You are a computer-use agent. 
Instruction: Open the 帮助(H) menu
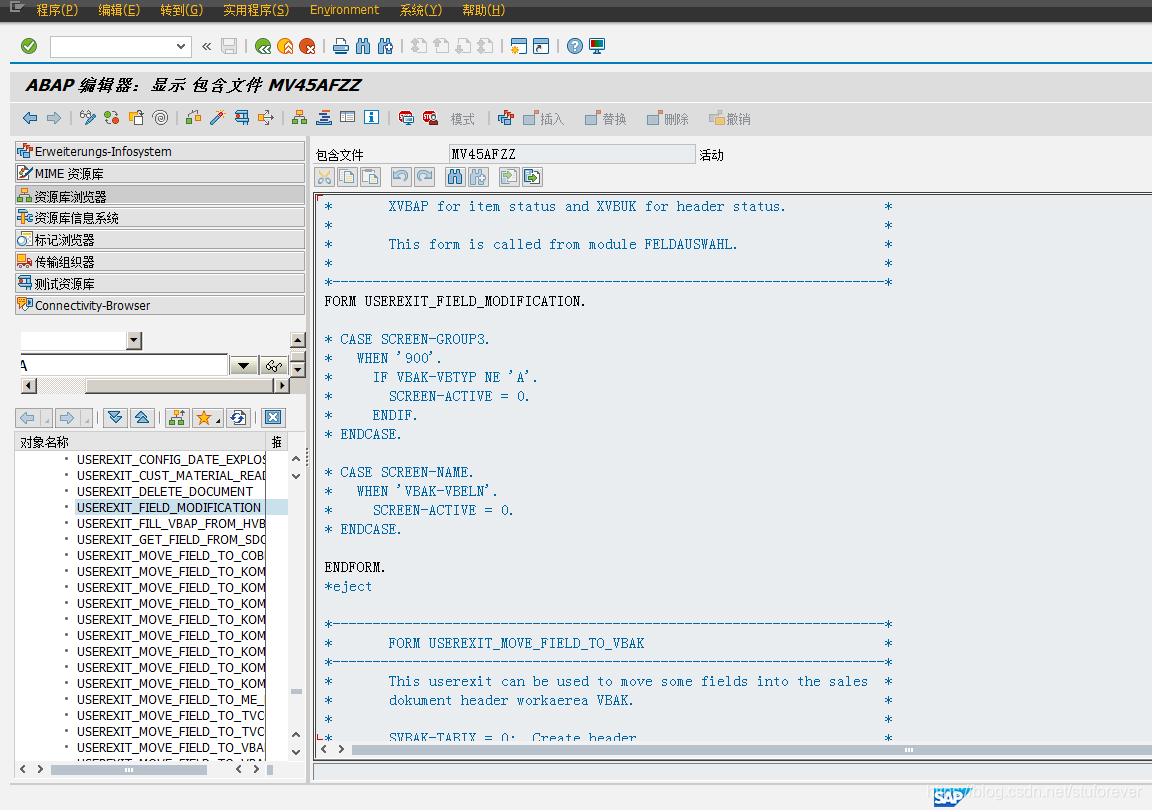[483, 10]
